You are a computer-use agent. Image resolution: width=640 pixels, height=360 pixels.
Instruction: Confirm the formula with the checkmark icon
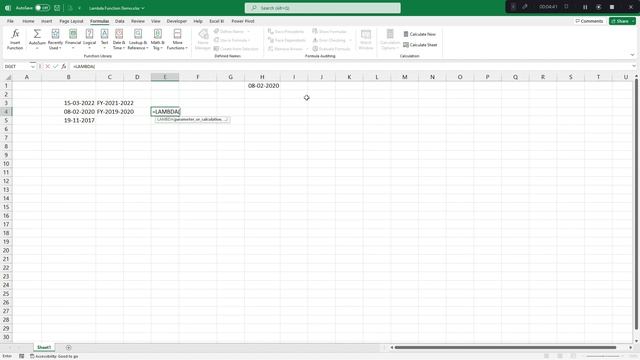pyautogui.click(x=56, y=66)
